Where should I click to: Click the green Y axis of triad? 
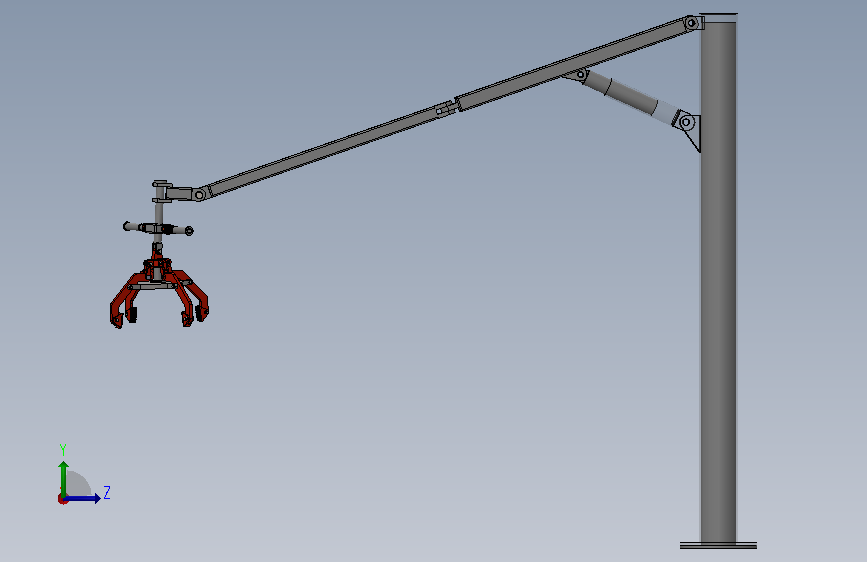pyautogui.click(x=64, y=478)
